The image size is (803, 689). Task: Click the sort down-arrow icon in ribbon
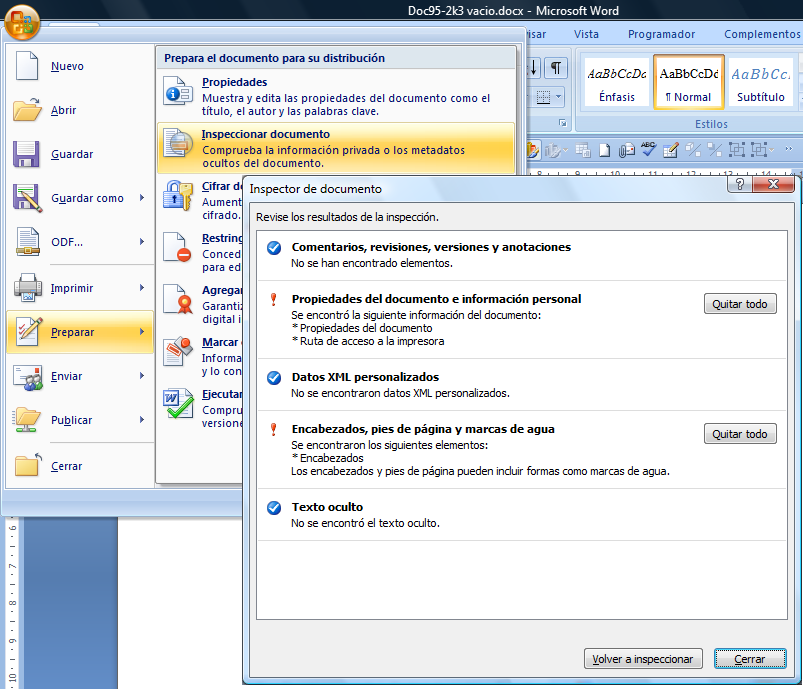(x=533, y=68)
